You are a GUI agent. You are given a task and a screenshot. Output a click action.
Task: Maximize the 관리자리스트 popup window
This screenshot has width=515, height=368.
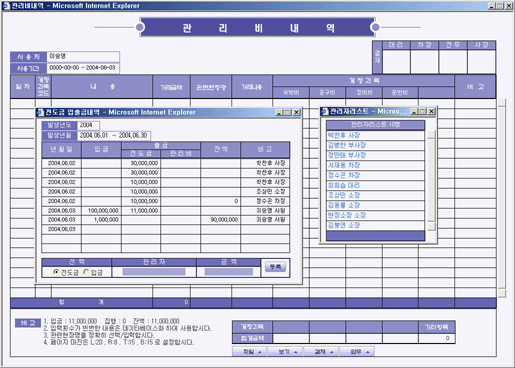(423, 111)
